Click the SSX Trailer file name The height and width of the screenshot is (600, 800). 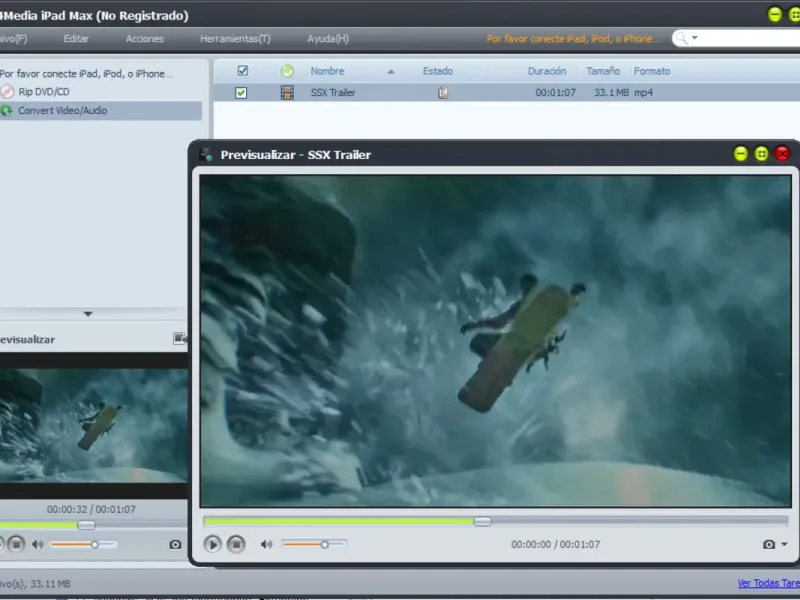point(333,92)
